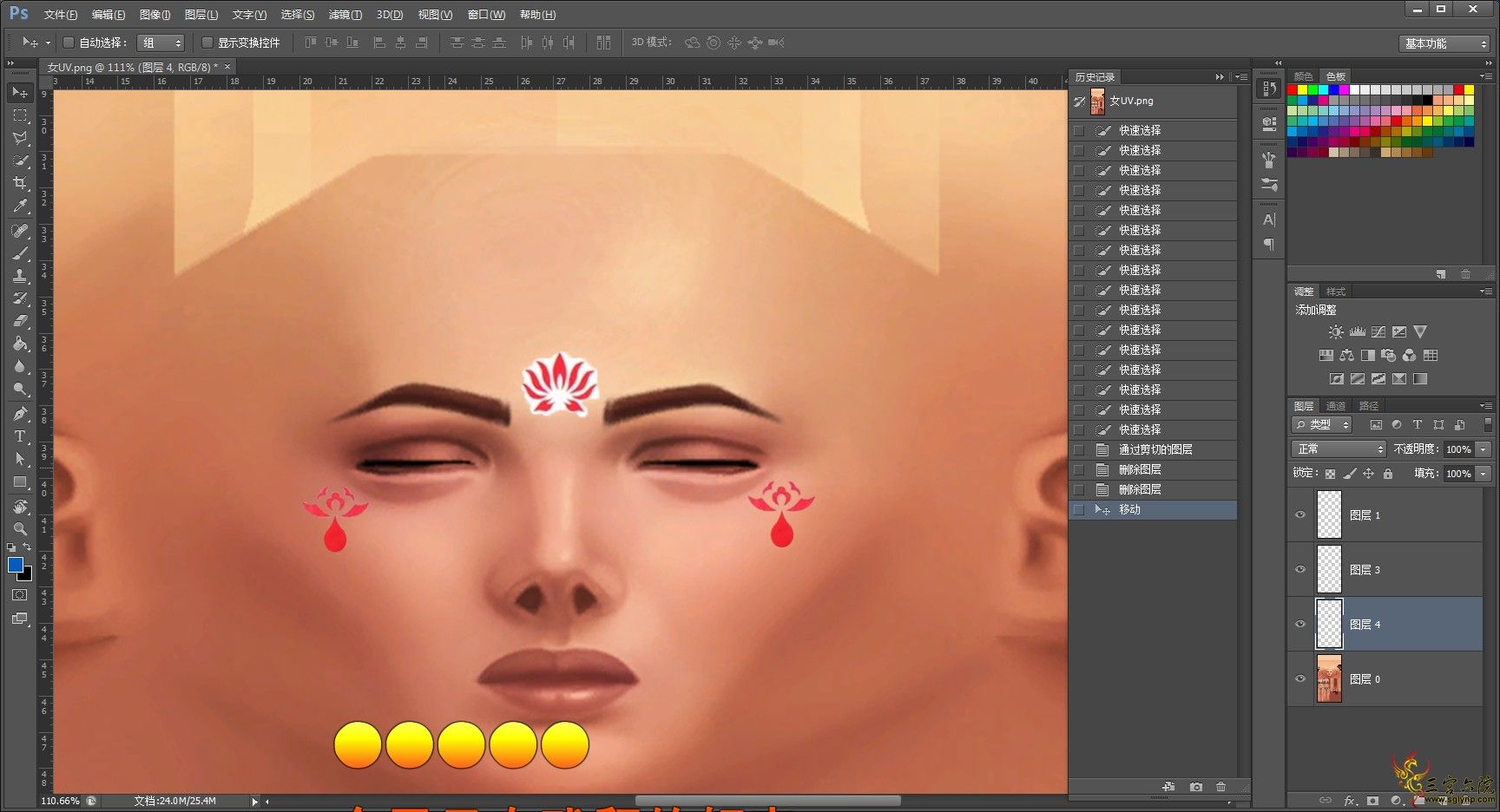
Task: Open the 不透明度 opacity dropdown arrow
Action: (1484, 449)
